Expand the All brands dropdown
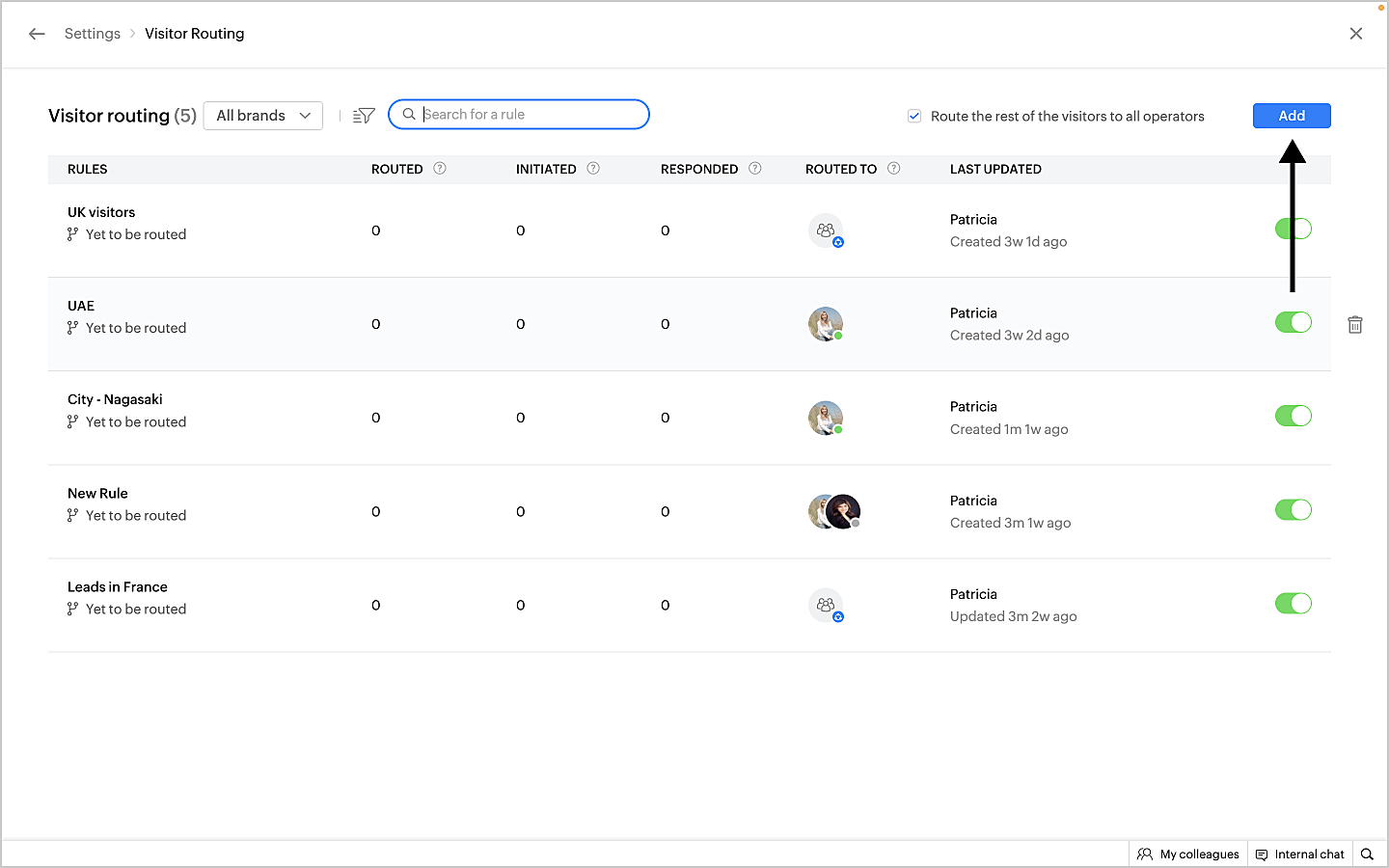 (263, 116)
